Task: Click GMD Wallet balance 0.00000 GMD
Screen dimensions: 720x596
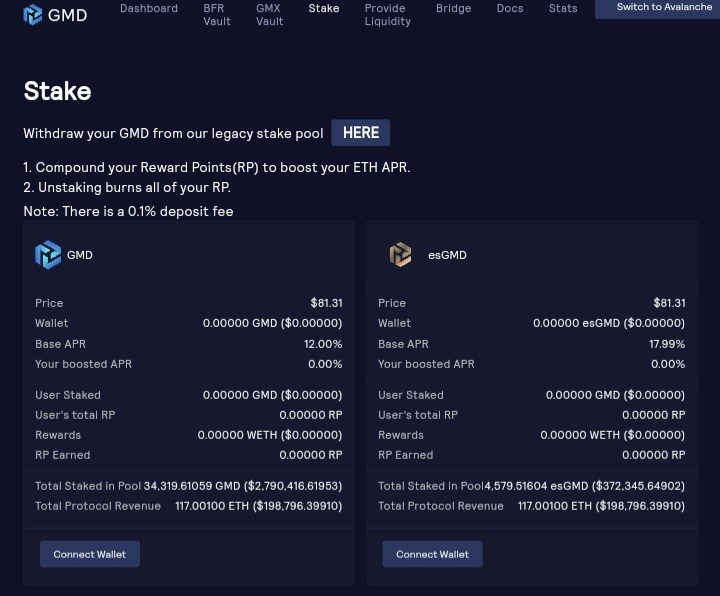Action: tap(272, 323)
